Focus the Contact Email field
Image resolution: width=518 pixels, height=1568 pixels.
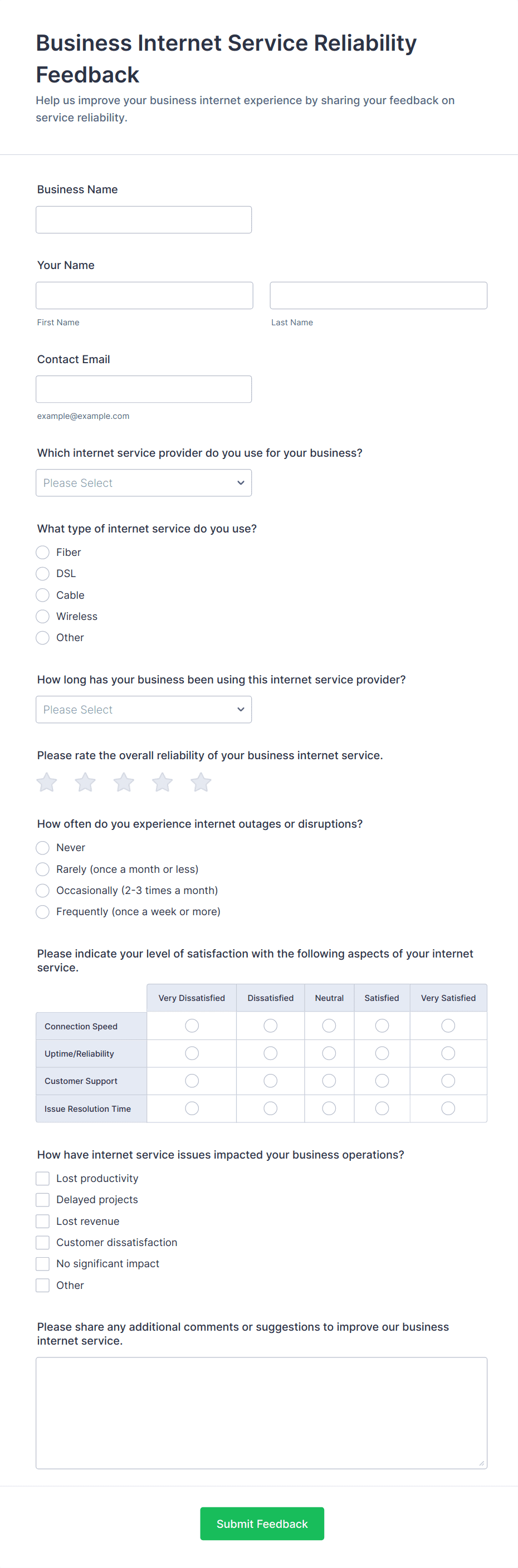point(144,389)
